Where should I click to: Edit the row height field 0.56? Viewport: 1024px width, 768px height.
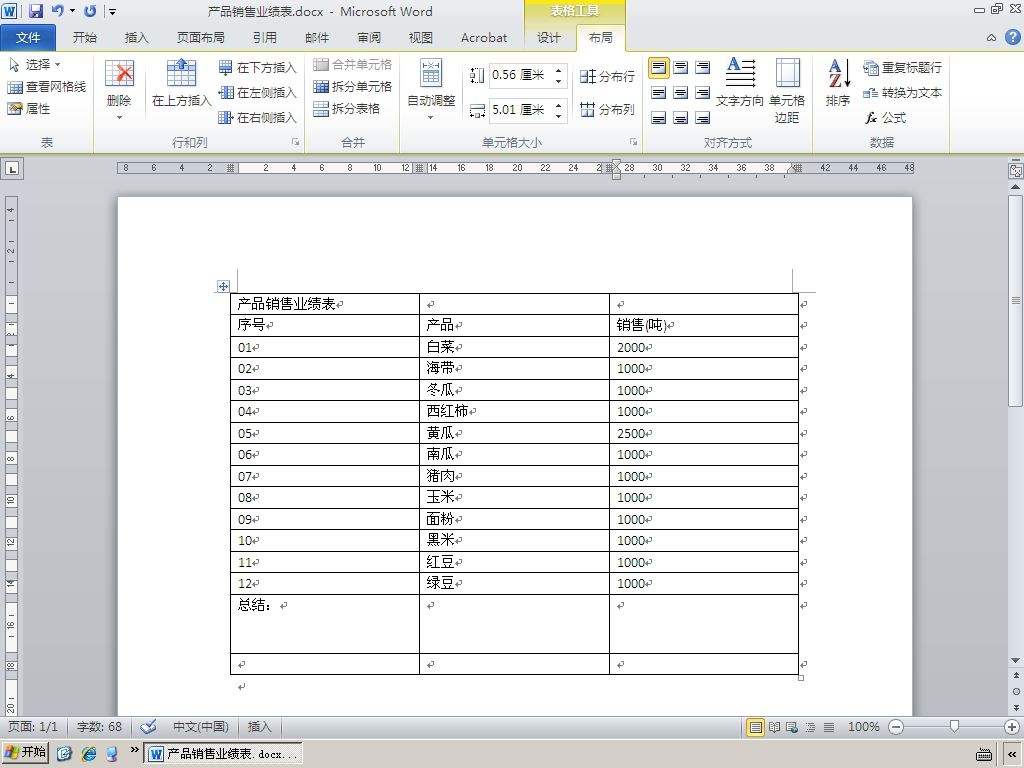pos(520,75)
